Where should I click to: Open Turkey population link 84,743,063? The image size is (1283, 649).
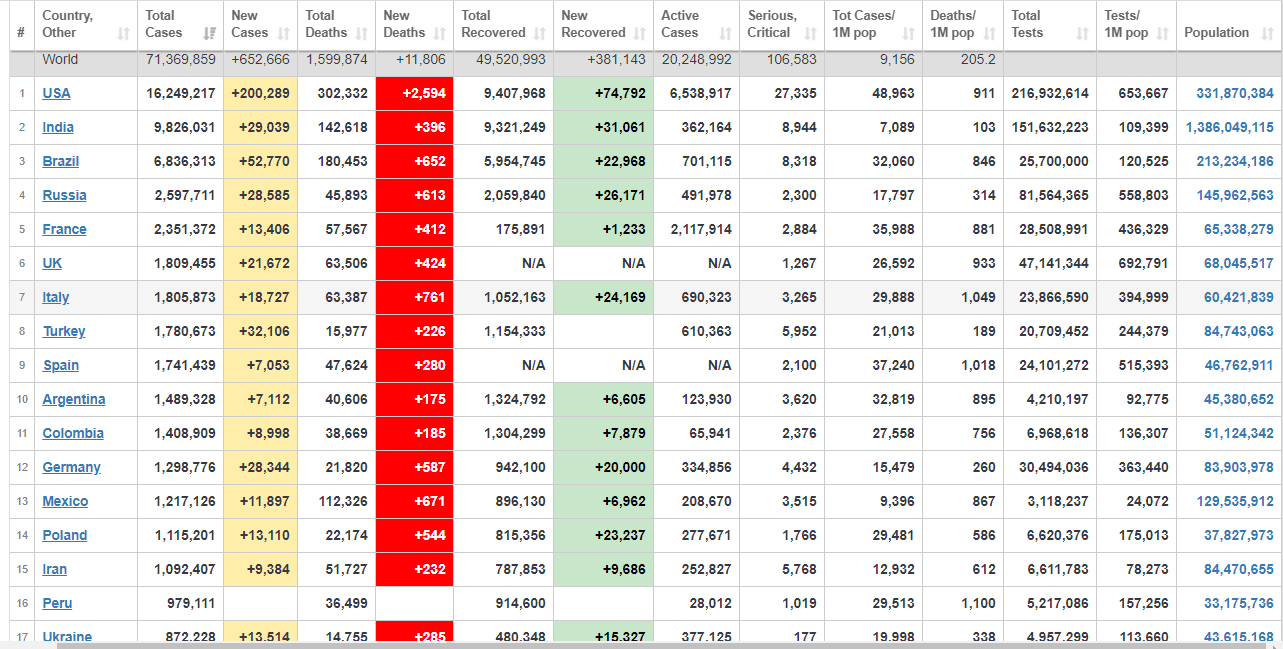pos(1239,331)
